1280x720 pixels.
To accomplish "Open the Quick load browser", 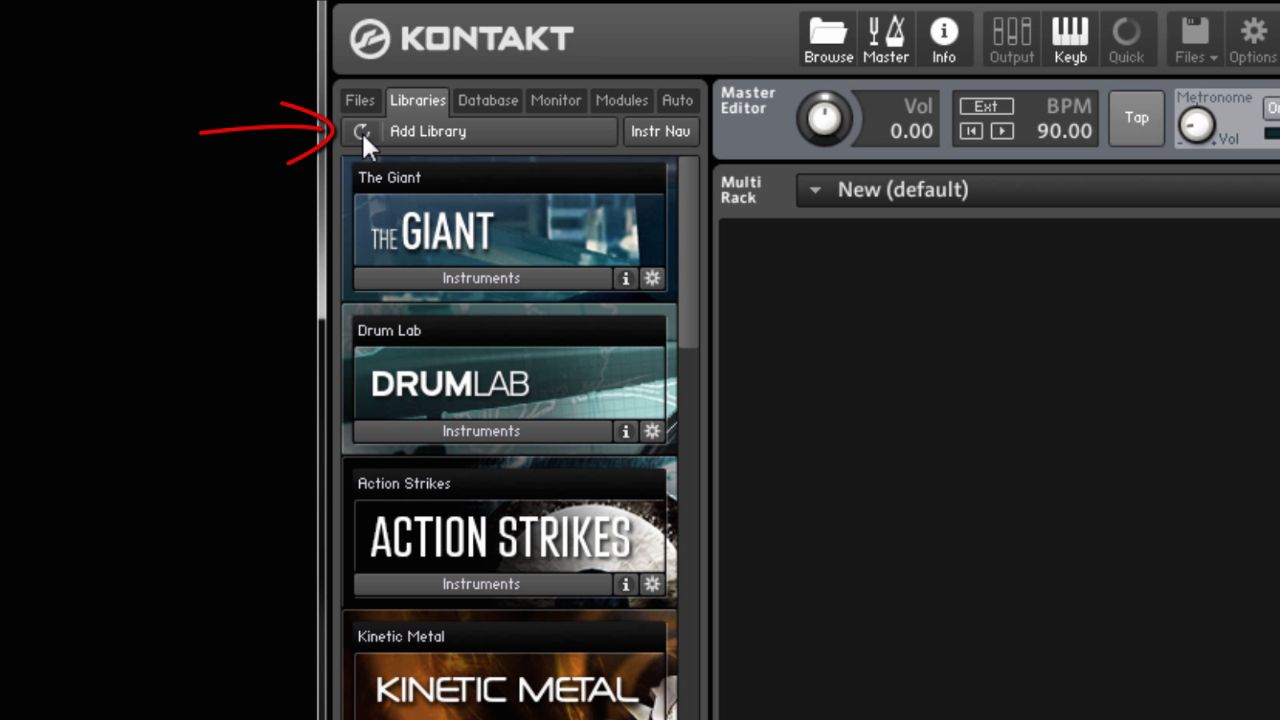I will pos(1126,40).
